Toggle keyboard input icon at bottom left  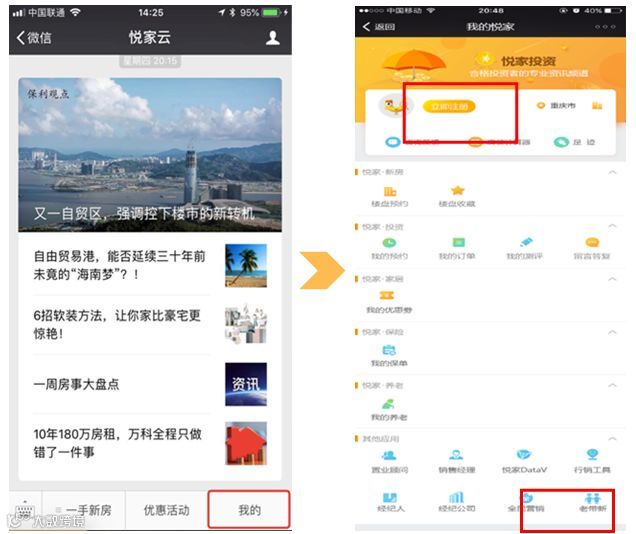[x=25, y=511]
